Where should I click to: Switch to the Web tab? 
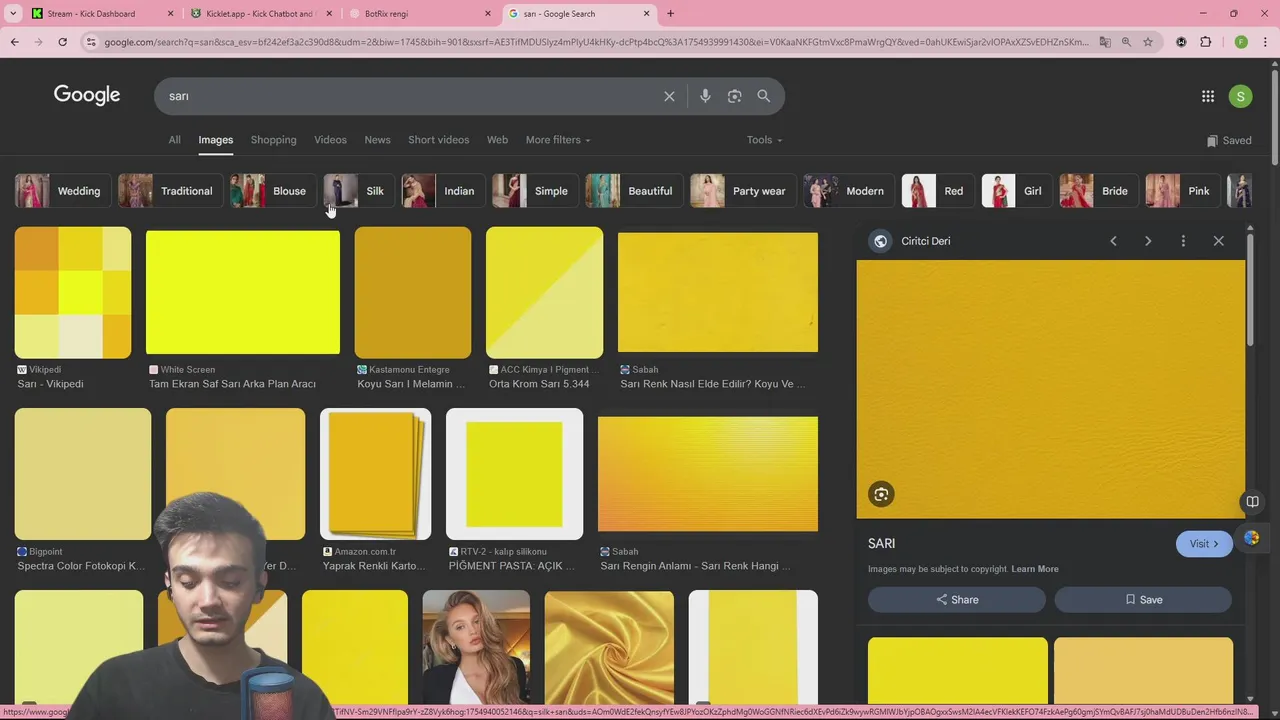[497, 140]
